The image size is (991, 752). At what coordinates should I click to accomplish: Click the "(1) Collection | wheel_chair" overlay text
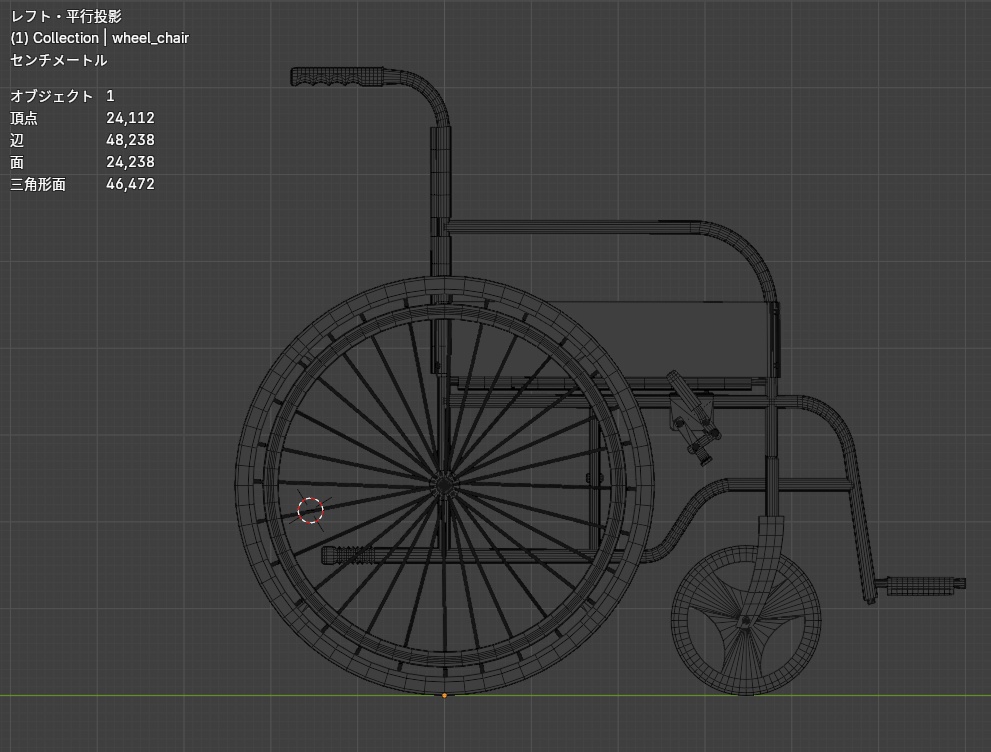tap(100, 38)
